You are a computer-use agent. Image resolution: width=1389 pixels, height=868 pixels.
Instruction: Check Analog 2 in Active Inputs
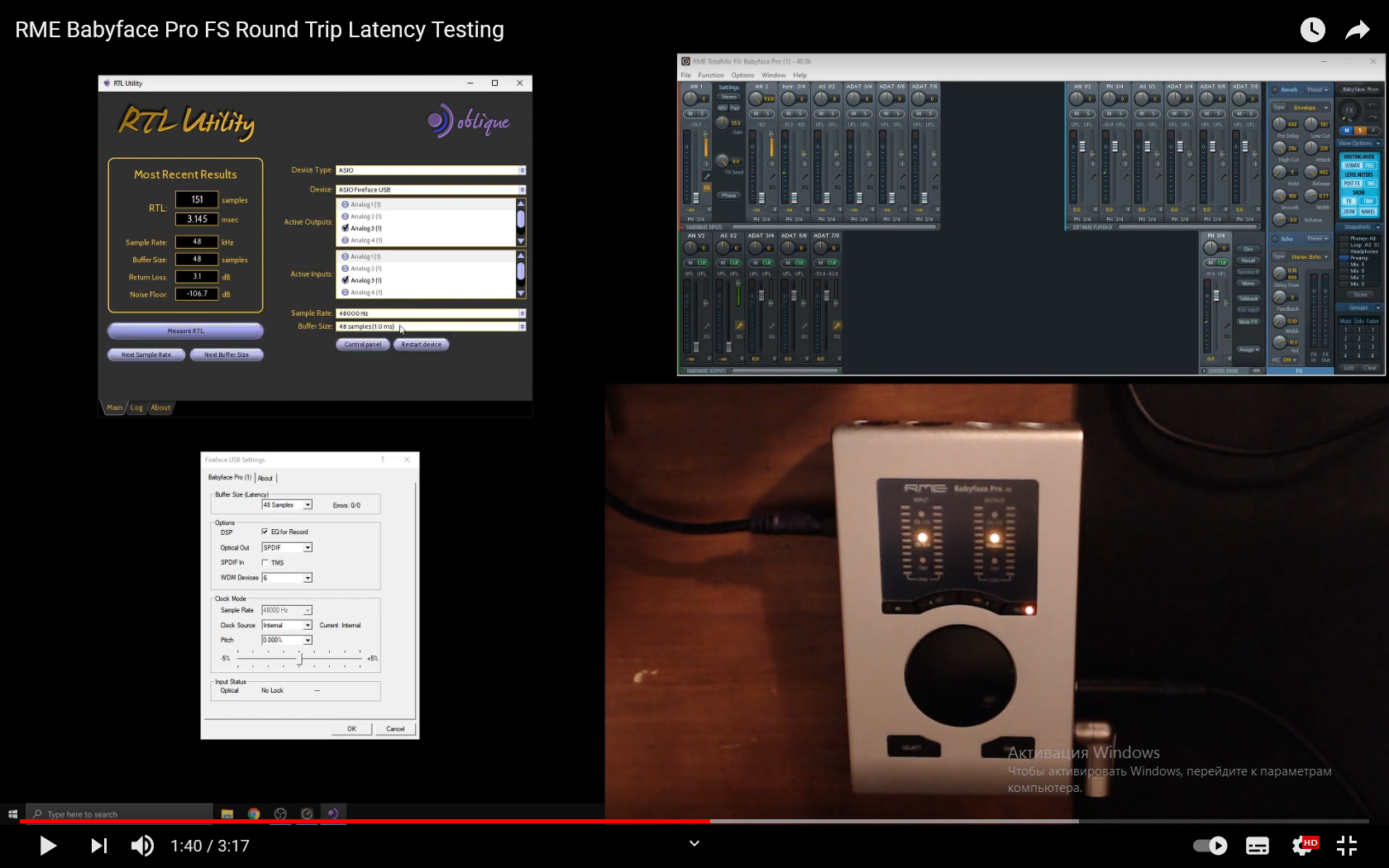click(x=345, y=269)
